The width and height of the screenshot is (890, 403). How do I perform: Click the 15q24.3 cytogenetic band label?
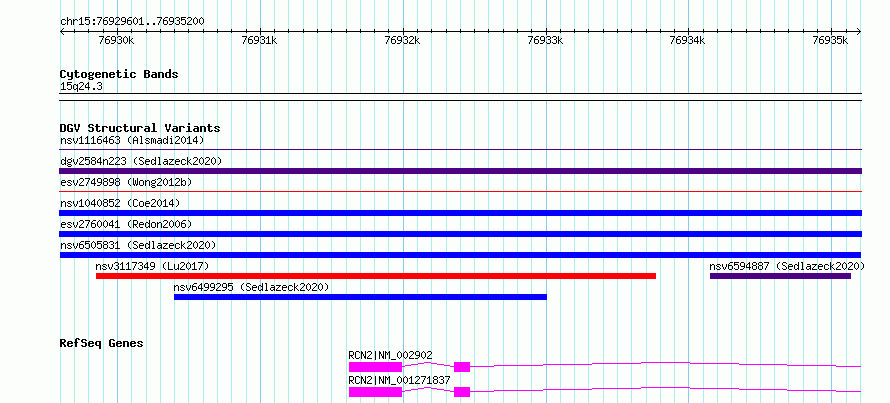81,87
